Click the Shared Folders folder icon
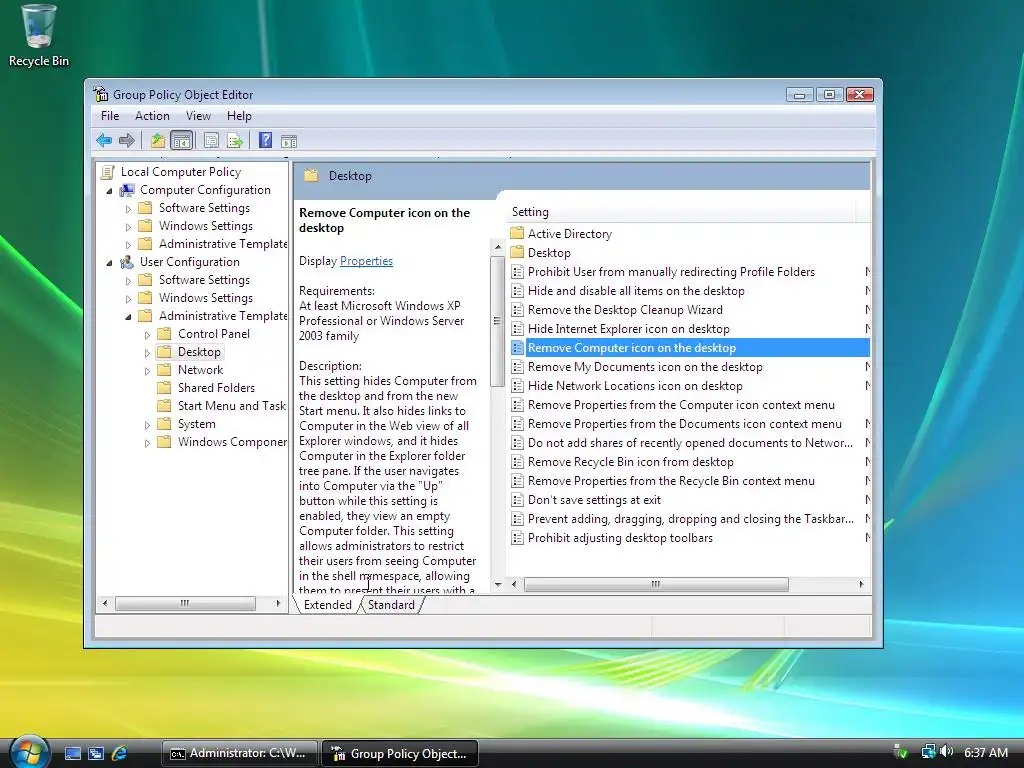1024x768 pixels. click(x=165, y=388)
